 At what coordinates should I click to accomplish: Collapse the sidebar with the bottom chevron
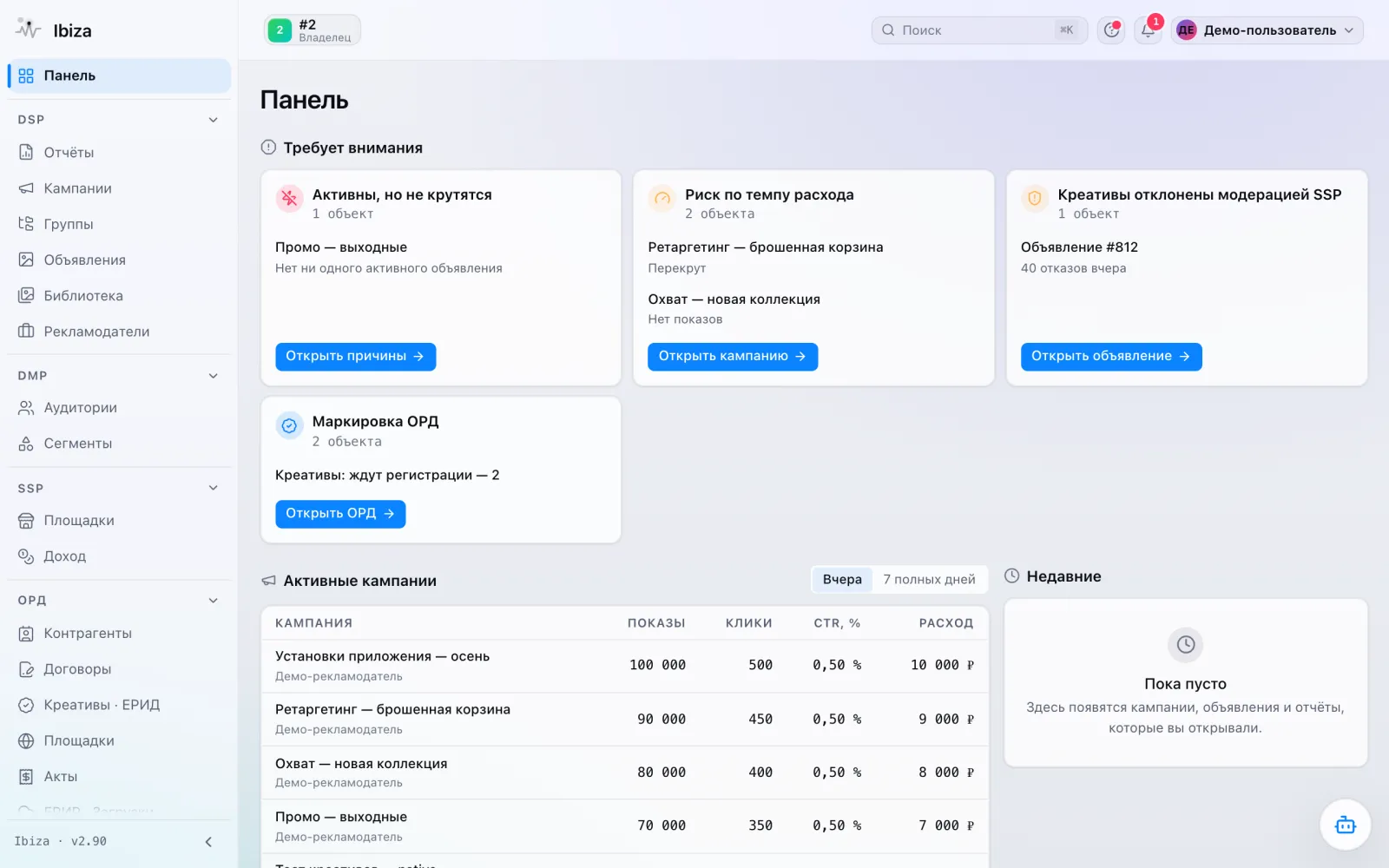tap(208, 842)
